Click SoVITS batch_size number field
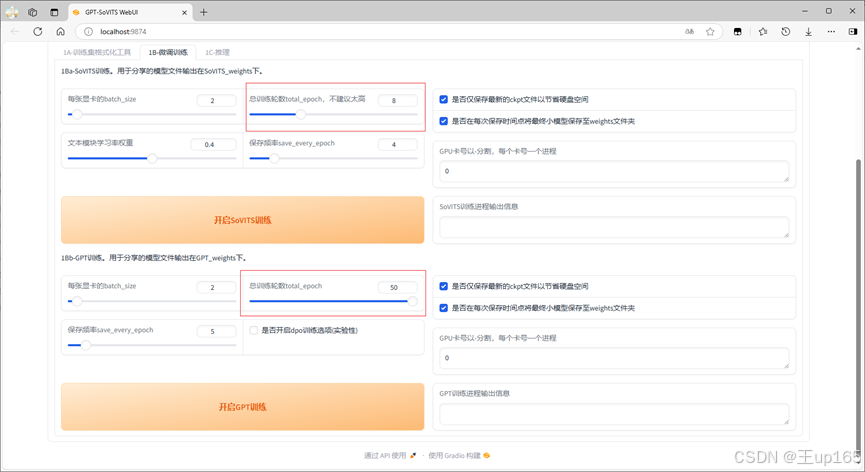Viewport: 865px width, 472px height. click(x=216, y=100)
